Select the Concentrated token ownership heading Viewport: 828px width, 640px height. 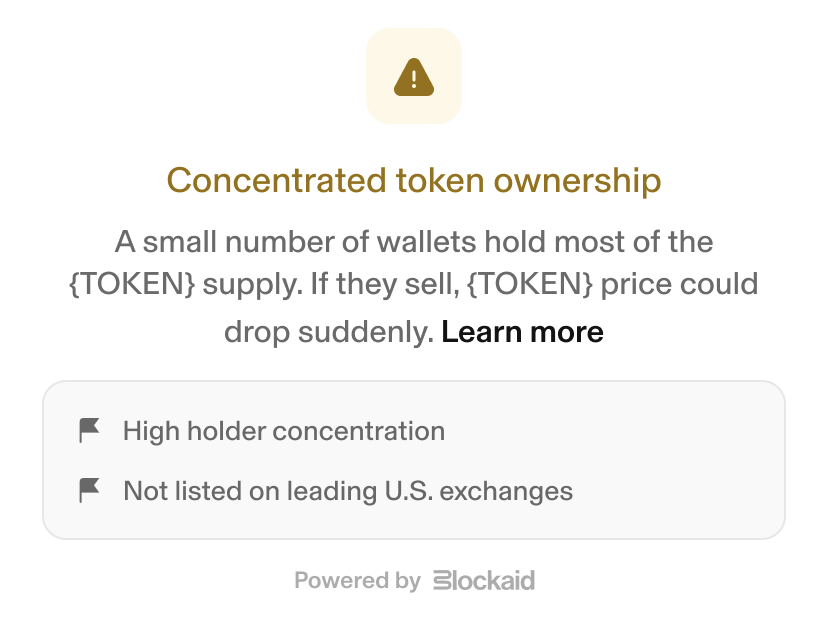click(x=414, y=181)
